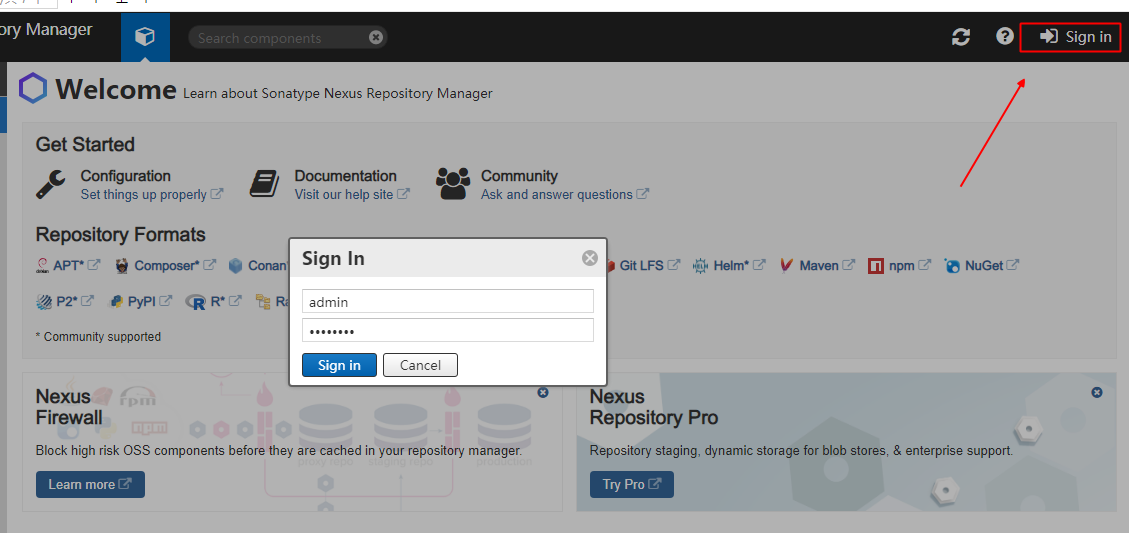This screenshot has width=1129, height=533.
Task: Open Ask and answer questions link
Action: tap(565, 194)
